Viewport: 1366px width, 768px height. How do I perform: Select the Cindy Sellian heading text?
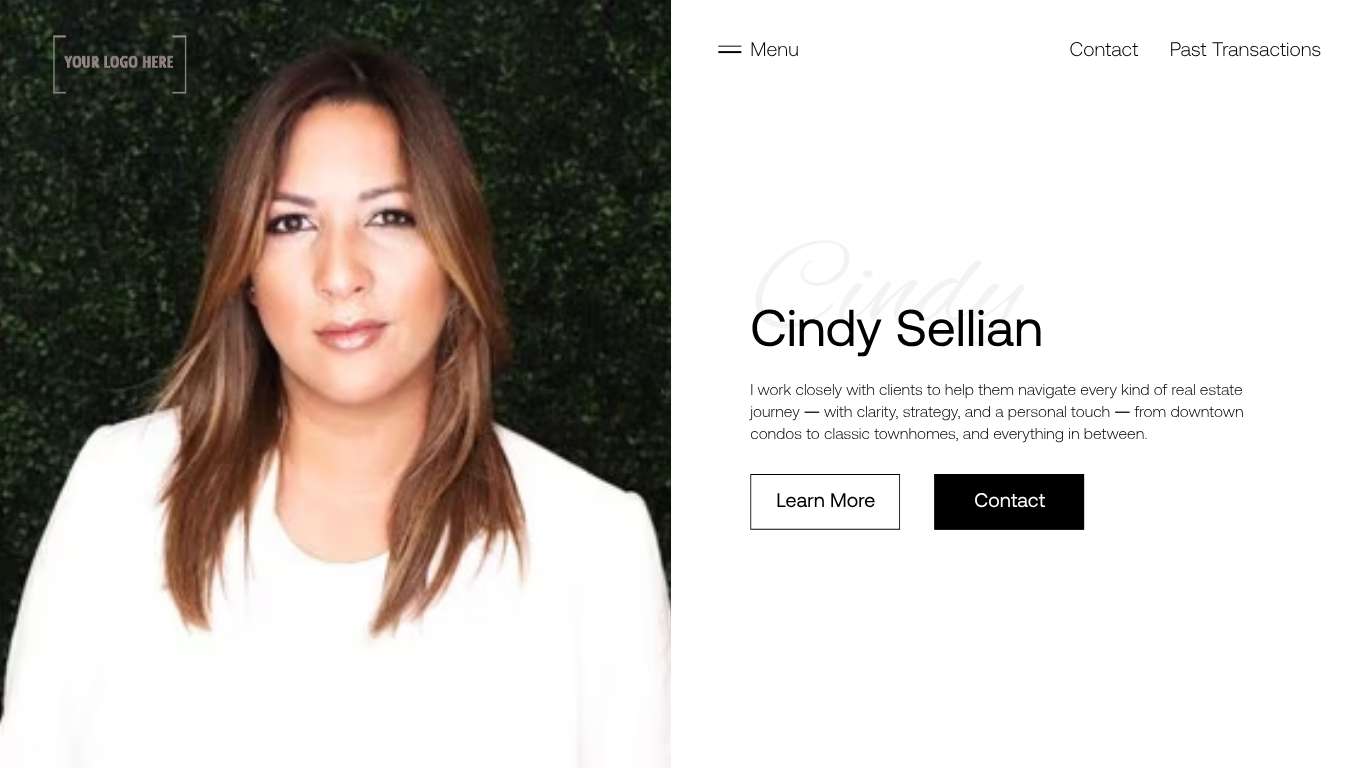pos(896,329)
